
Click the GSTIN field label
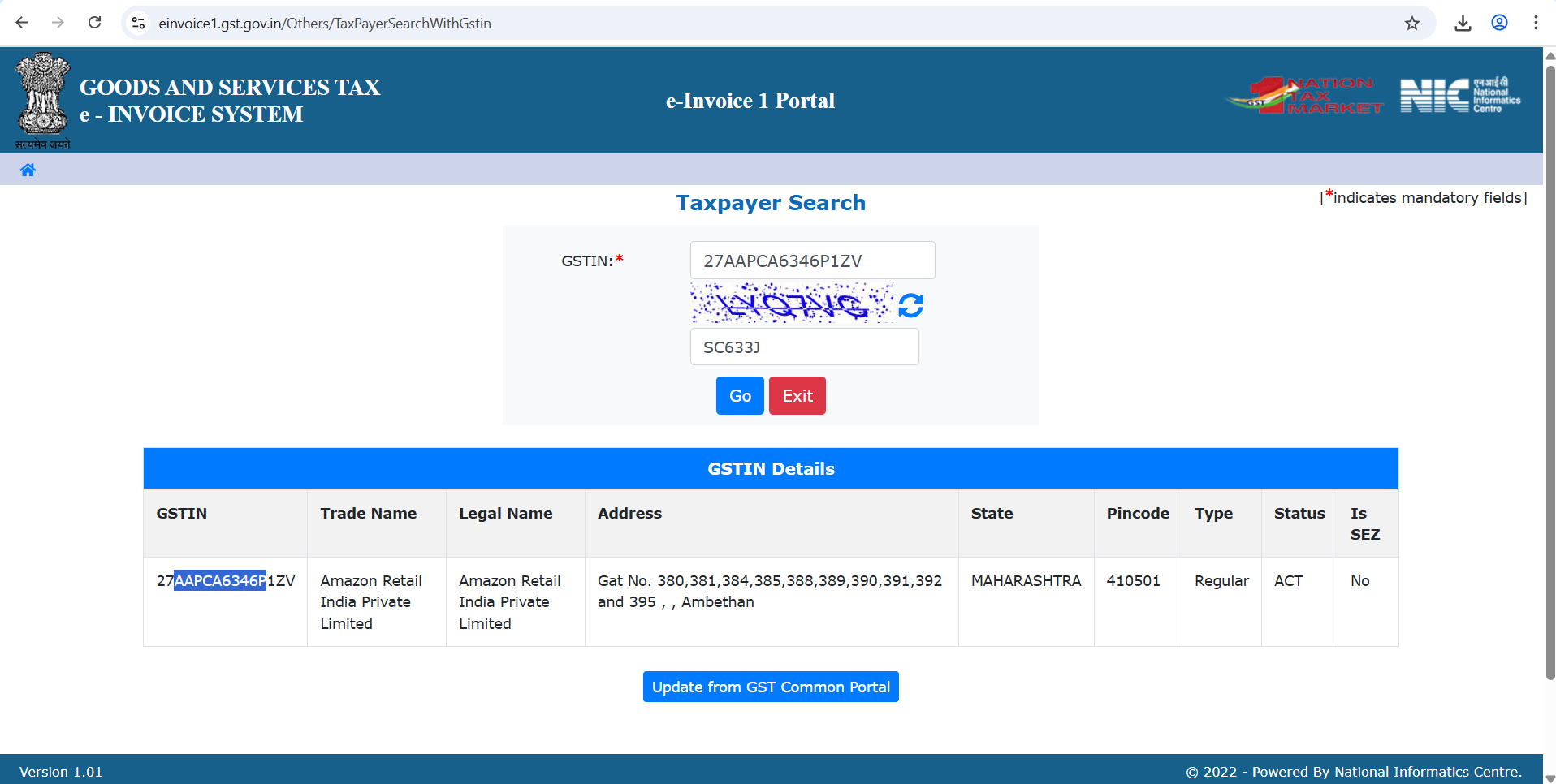(x=592, y=261)
